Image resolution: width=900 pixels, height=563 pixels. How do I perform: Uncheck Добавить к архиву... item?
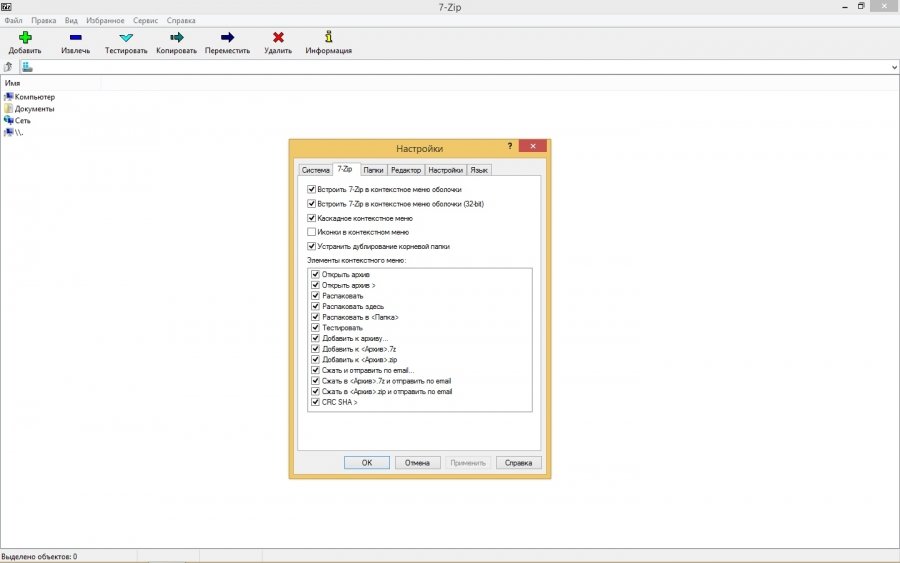(x=315, y=338)
